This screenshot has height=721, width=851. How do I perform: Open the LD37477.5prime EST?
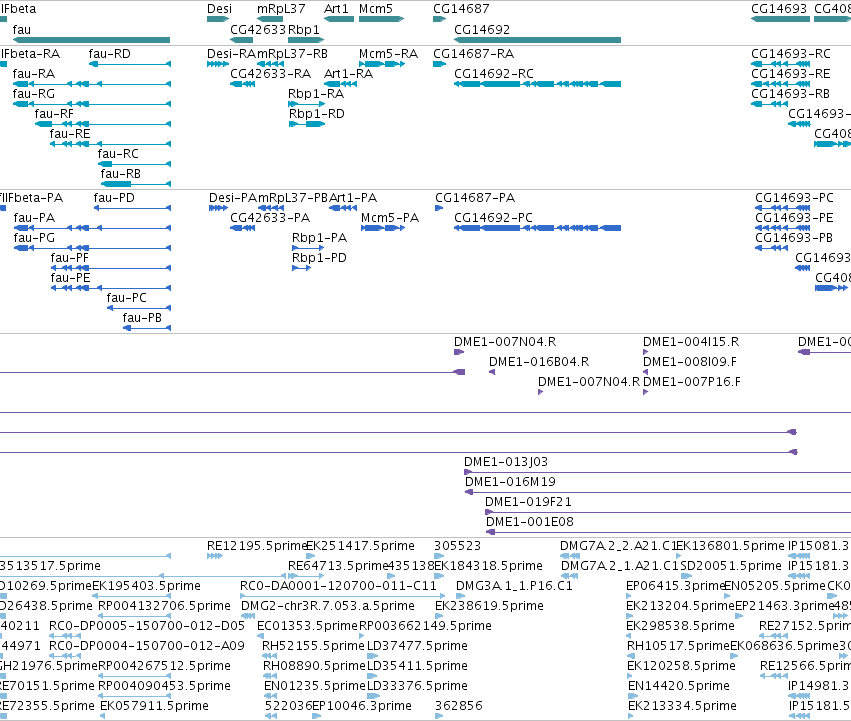pyautogui.click(x=372, y=656)
